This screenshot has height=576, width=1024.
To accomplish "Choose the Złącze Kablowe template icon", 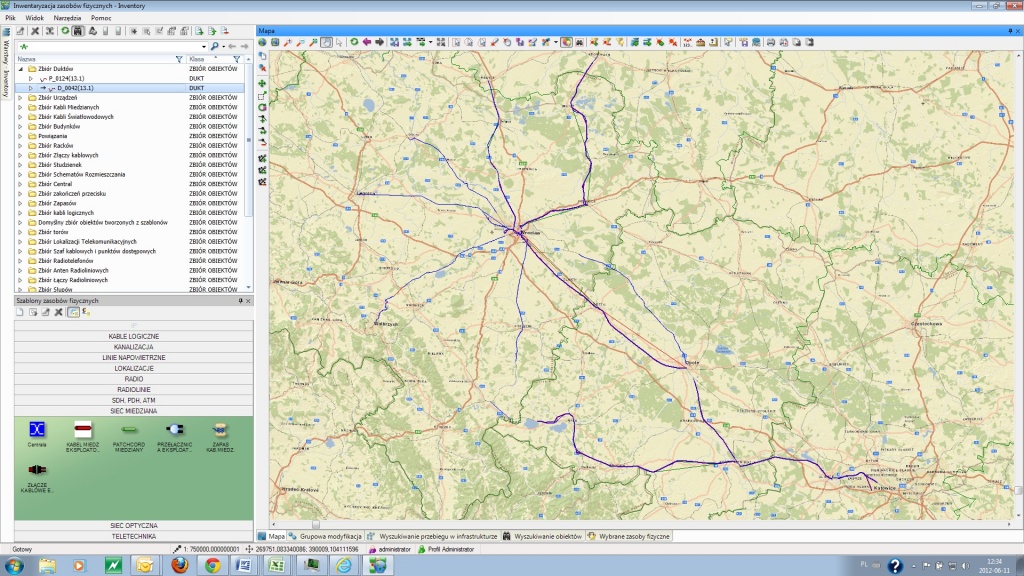I will click(x=37, y=471).
